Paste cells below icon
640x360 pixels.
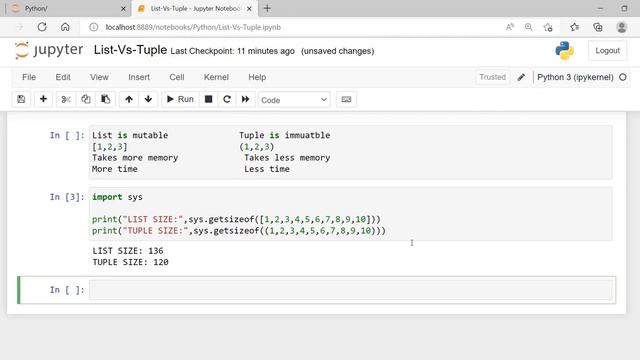(x=106, y=99)
